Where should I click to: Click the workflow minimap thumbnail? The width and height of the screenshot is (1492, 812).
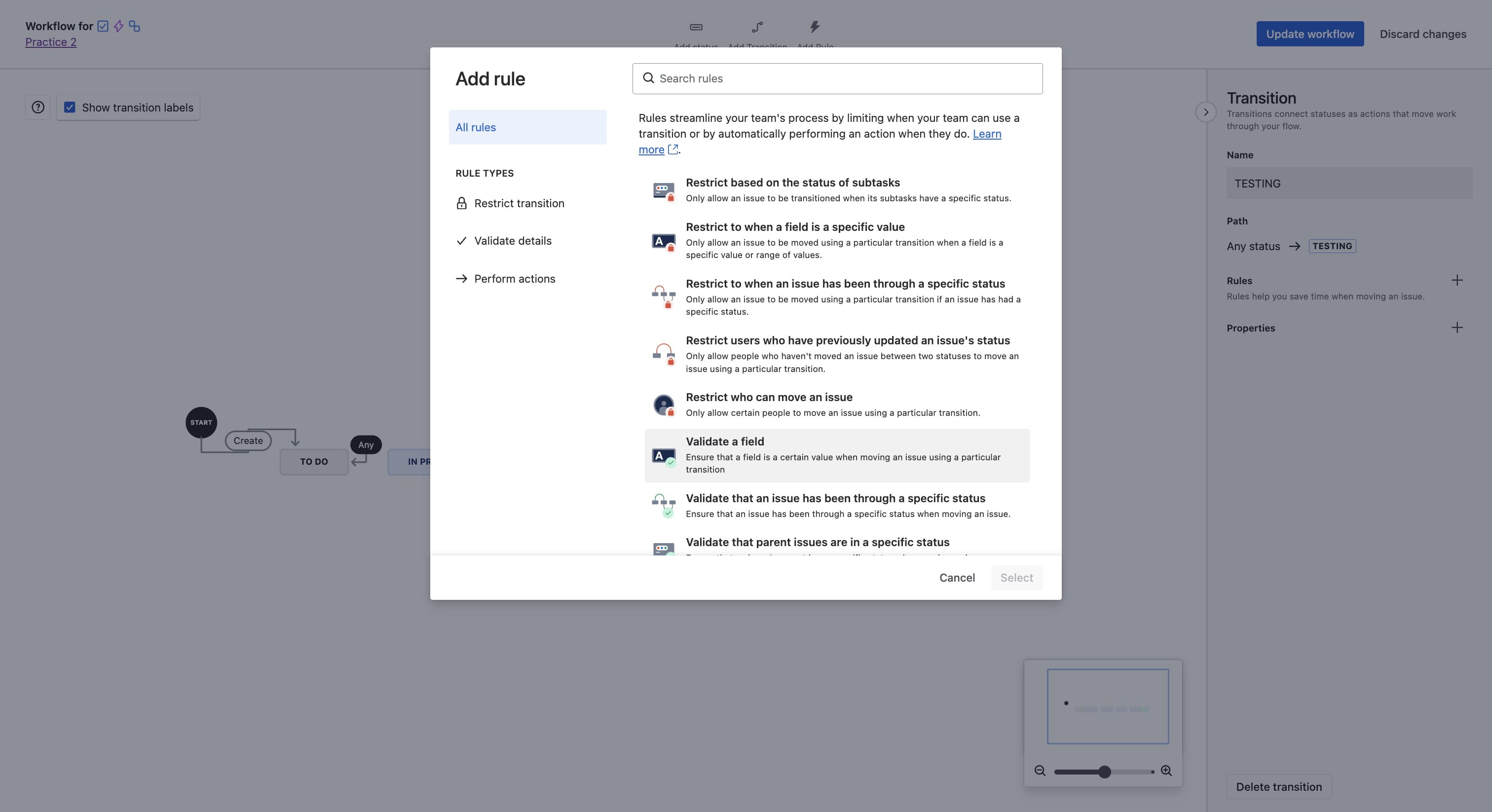(1108, 706)
